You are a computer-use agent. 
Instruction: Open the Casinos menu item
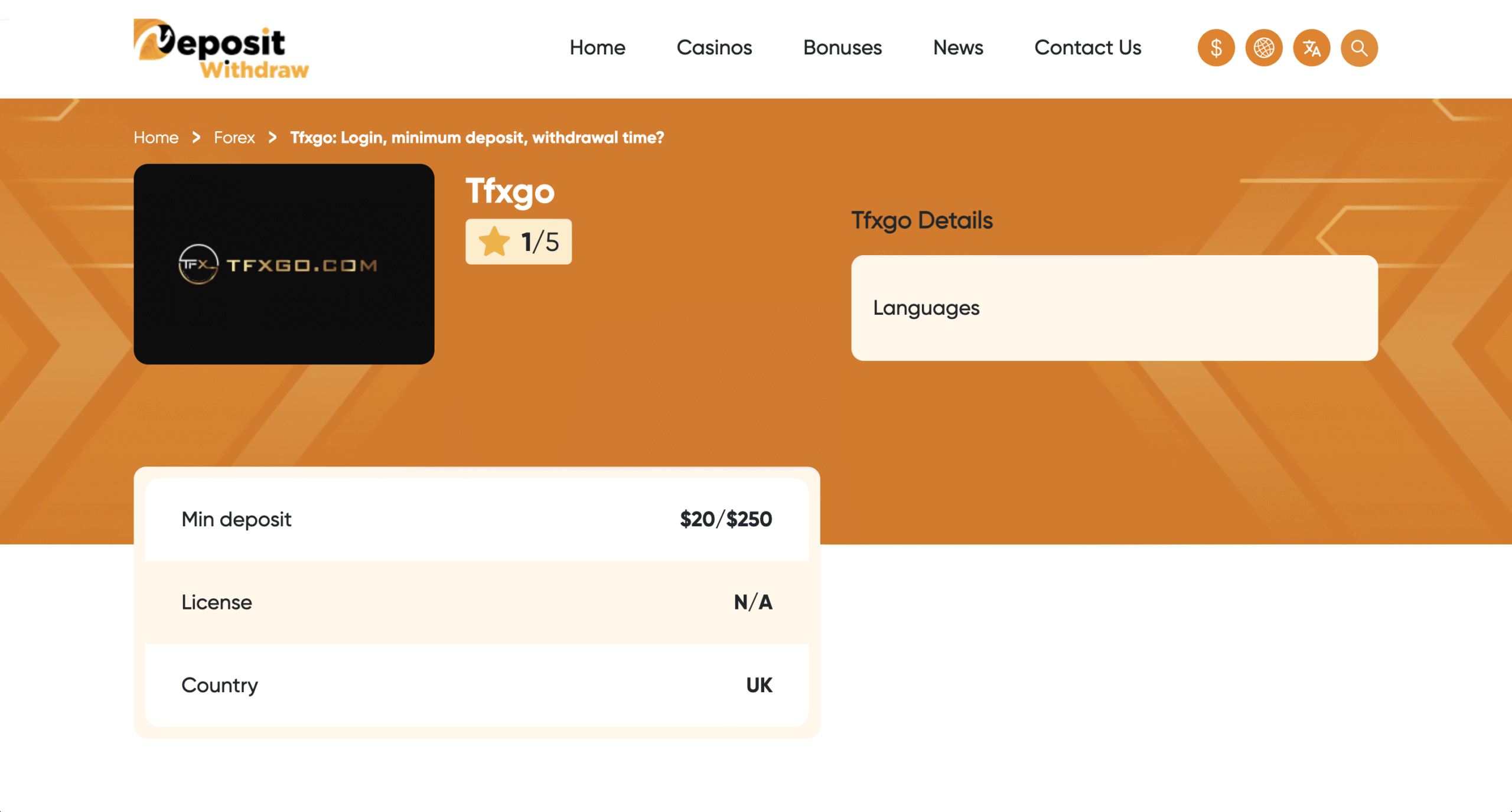[714, 47]
